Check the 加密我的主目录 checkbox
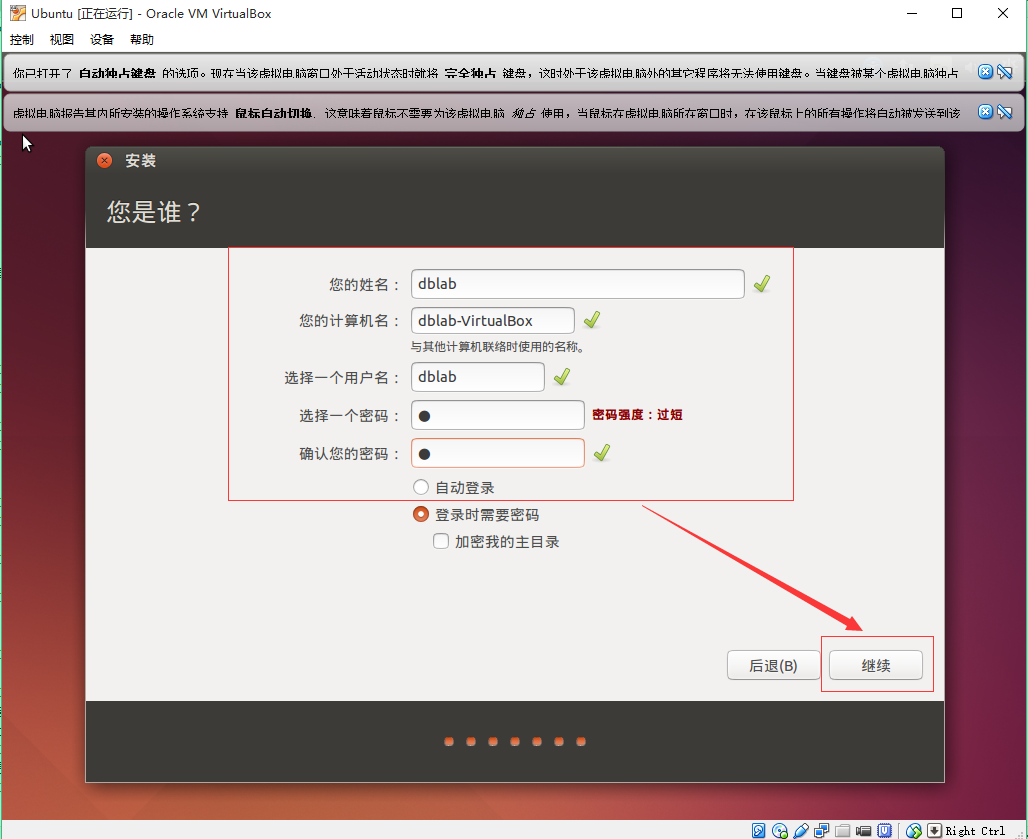Image resolution: width=1028 pixels, height=839 pixels. (441, 541)
